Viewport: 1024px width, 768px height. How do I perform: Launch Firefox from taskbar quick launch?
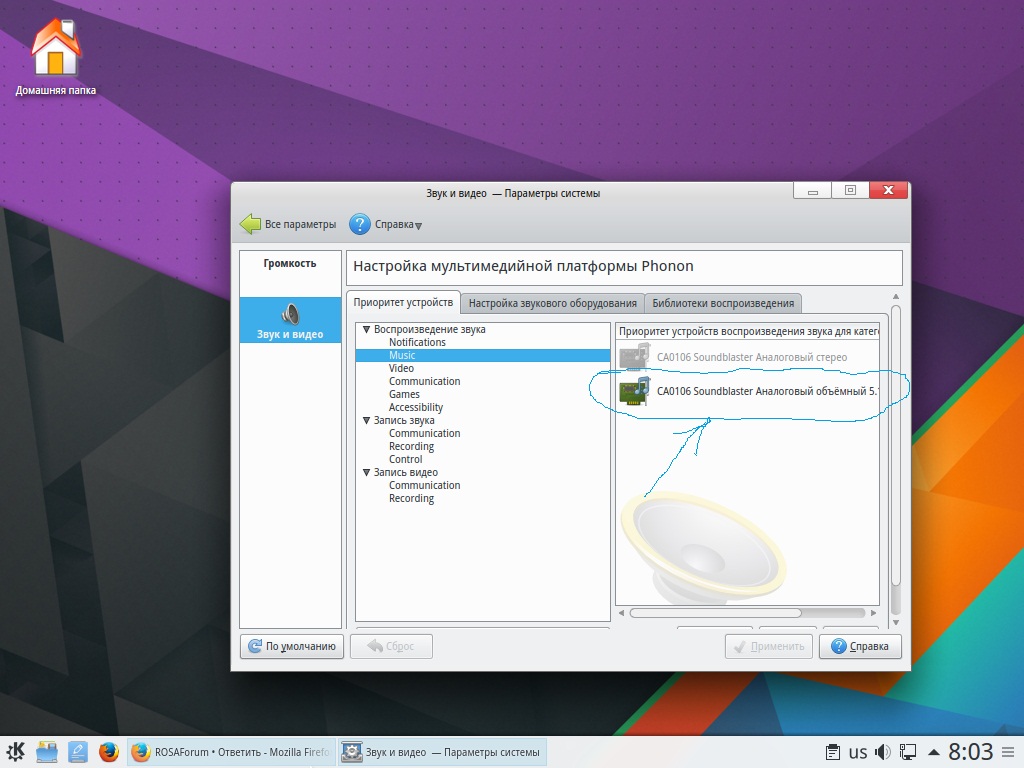pyautogui.click(x=108, y=752)
